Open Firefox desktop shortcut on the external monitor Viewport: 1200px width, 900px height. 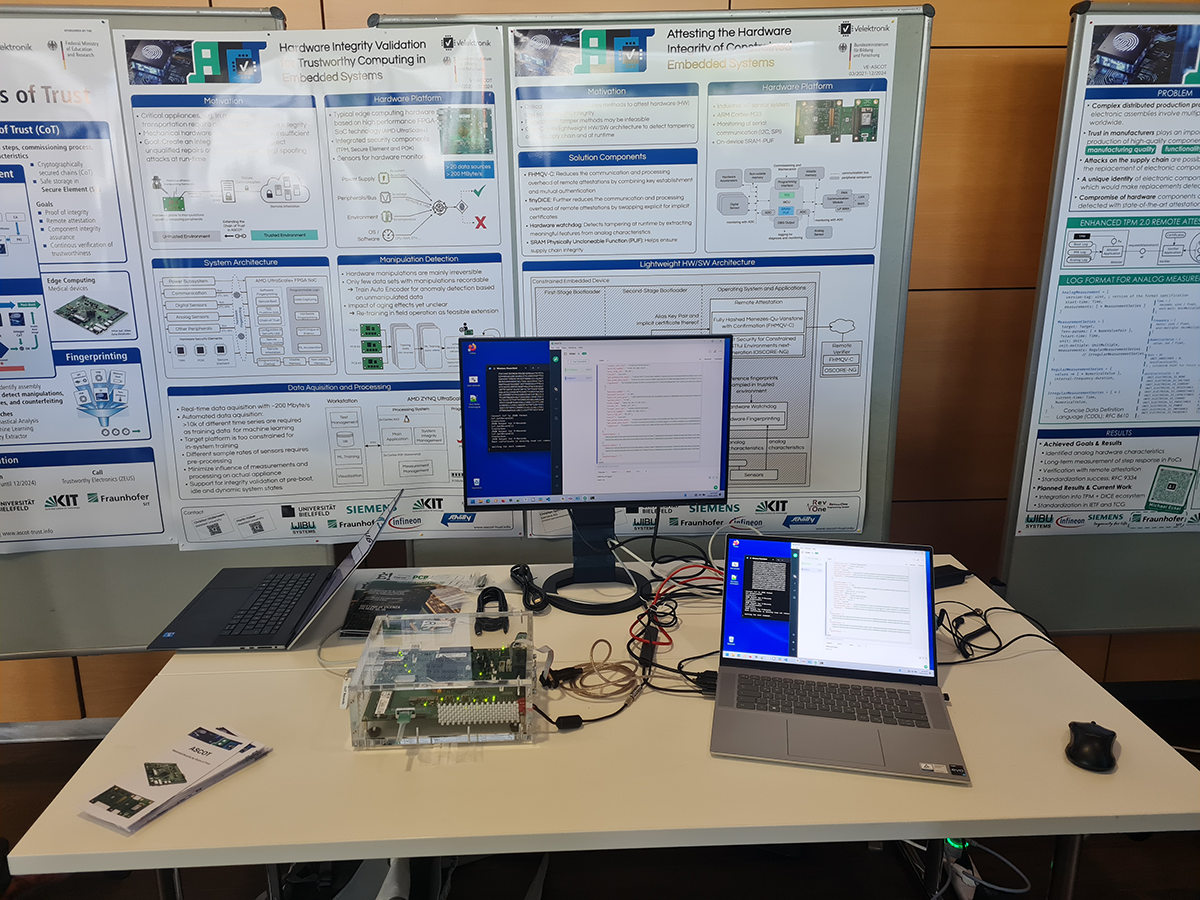(x=472, y=348)
